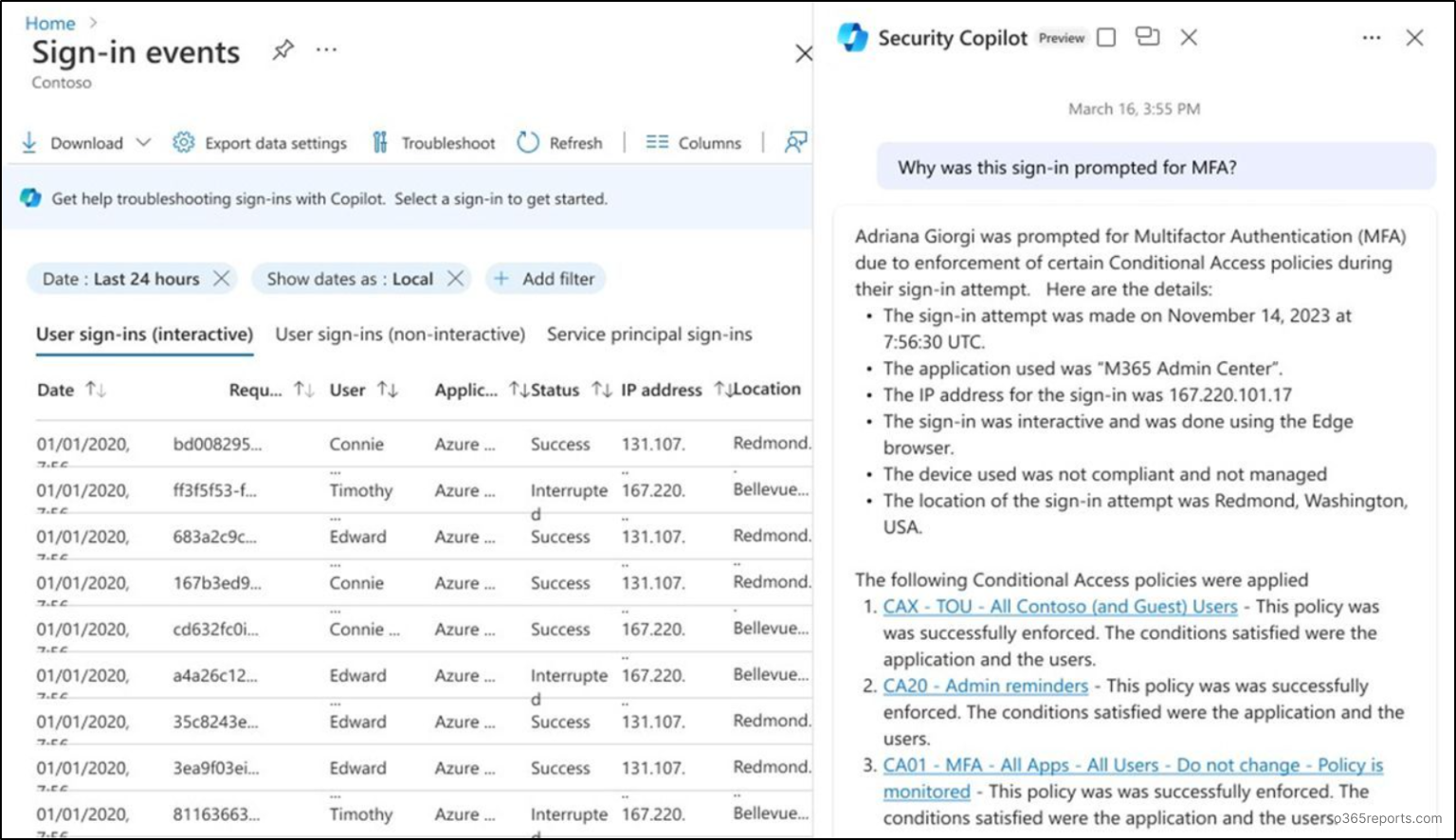This screenshot has width=1456, height=840.
Task: Click the 'Why was this sign-in prompted' prompt bubble
Action: [x=1156, y=168]
